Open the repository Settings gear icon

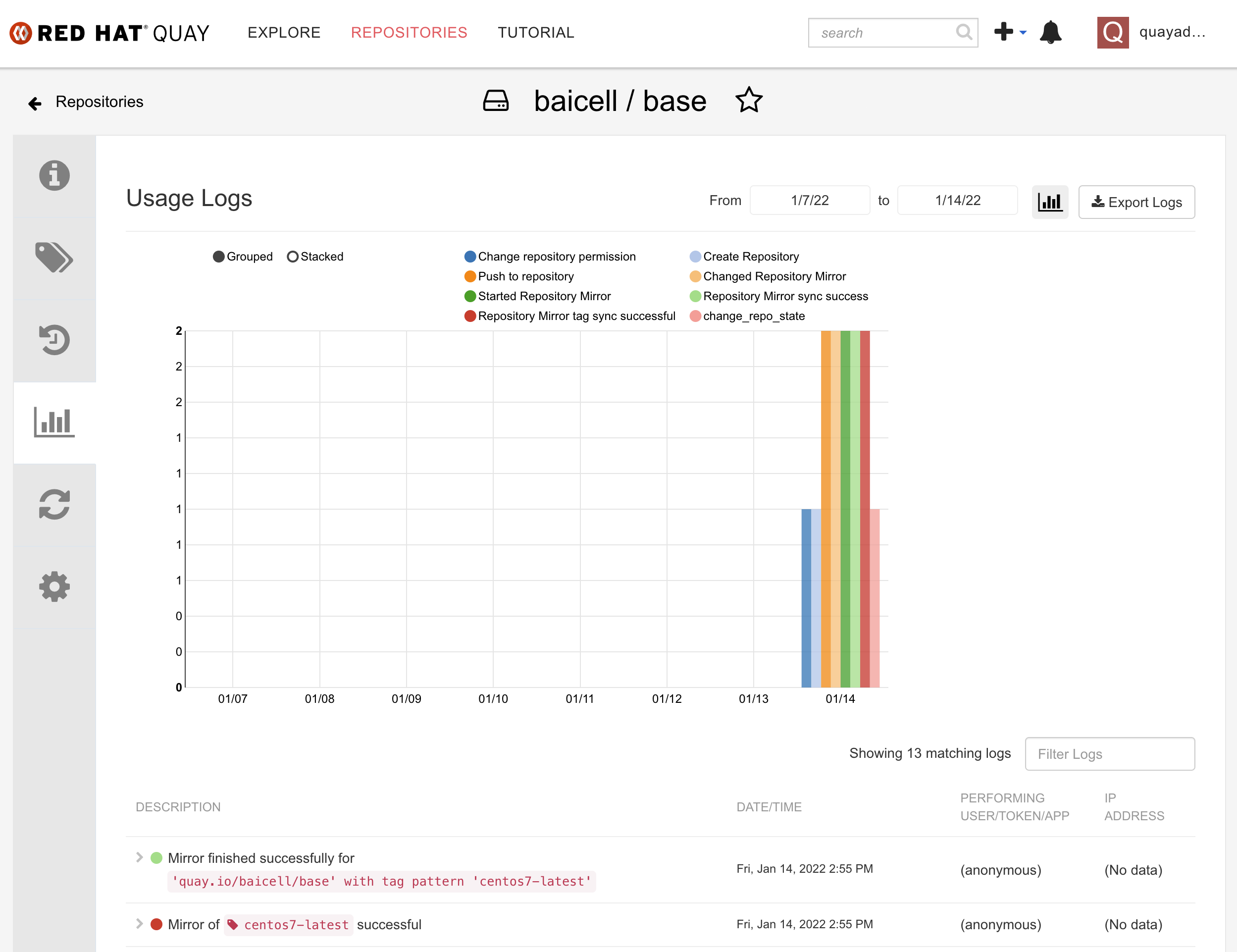click(54, 586)
